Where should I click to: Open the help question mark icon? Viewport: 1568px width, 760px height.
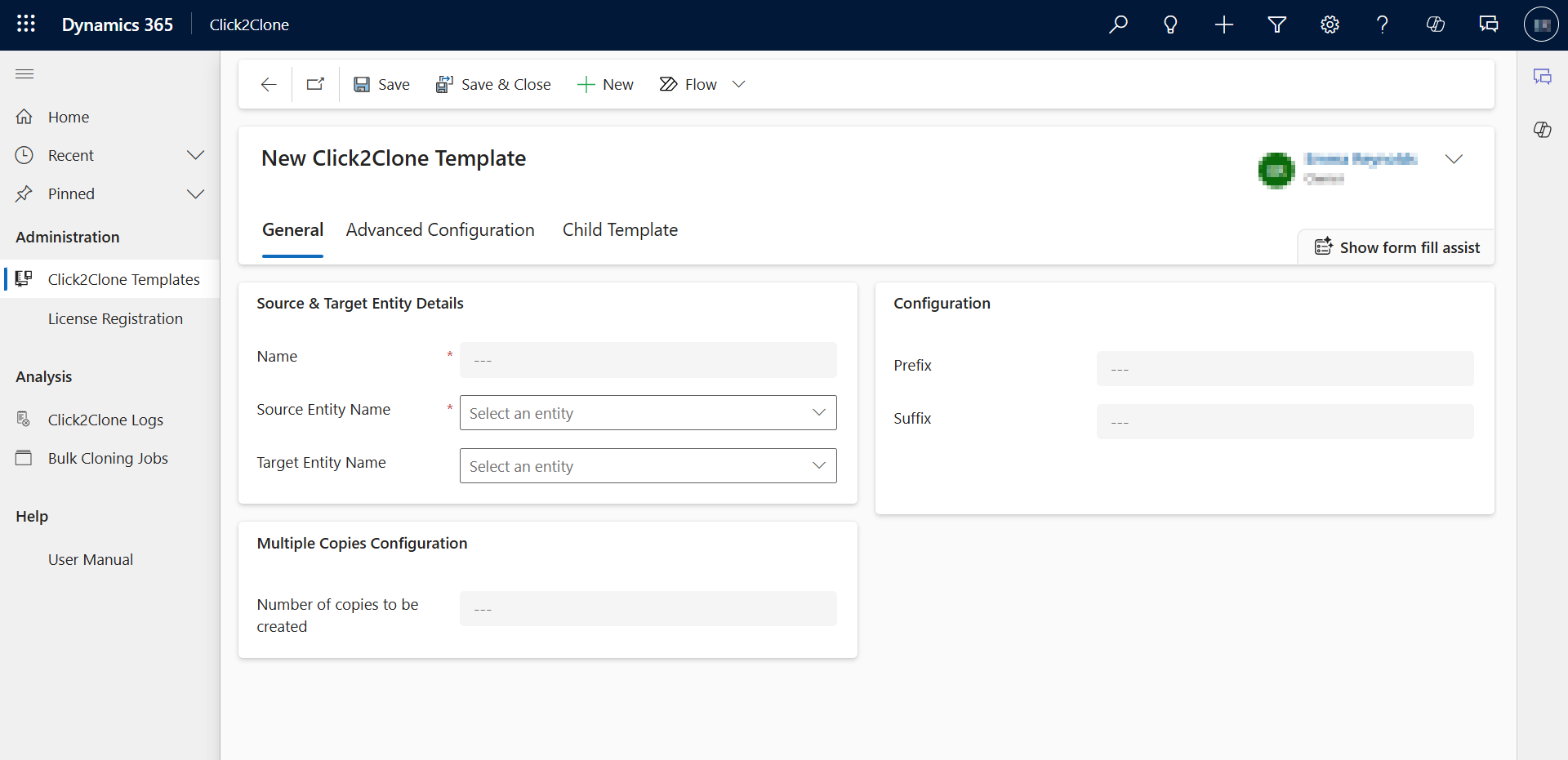point(1382,24)
